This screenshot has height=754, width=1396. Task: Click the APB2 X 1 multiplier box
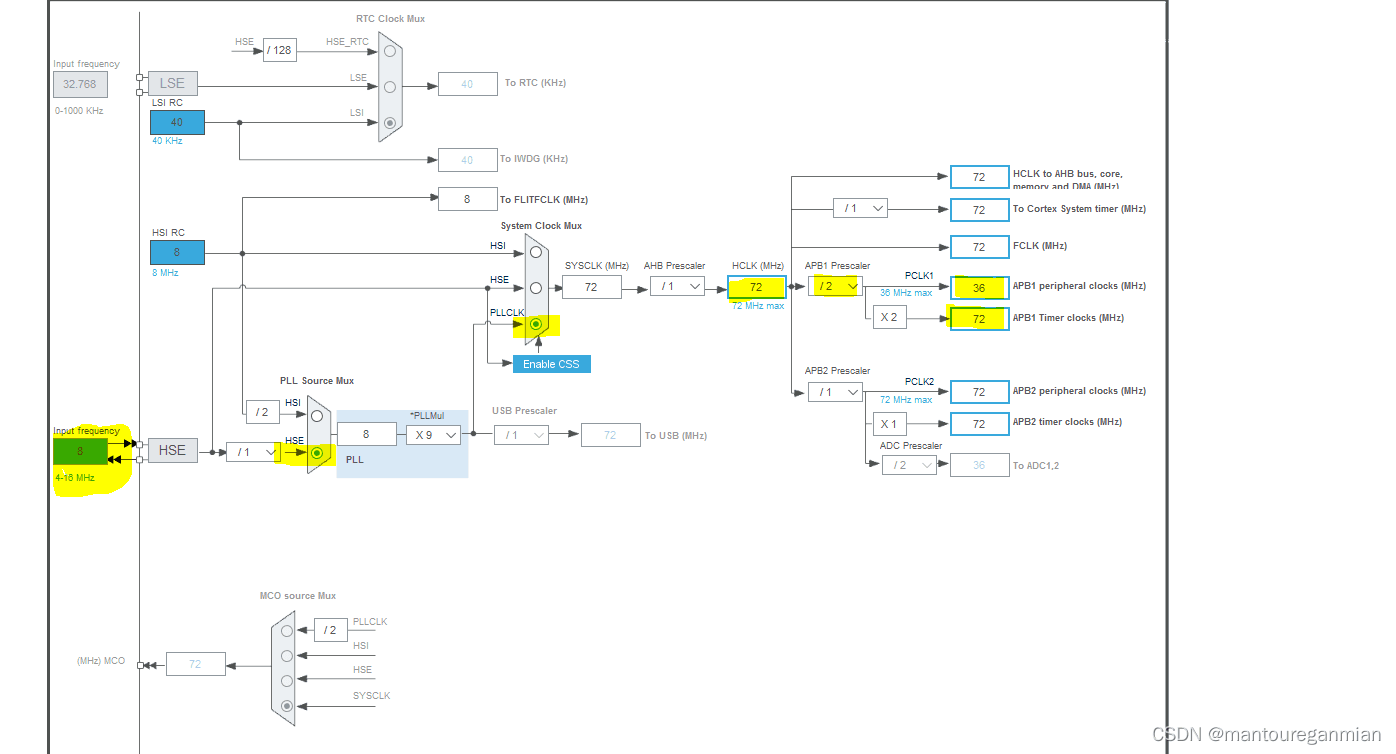tap(889, 424)
